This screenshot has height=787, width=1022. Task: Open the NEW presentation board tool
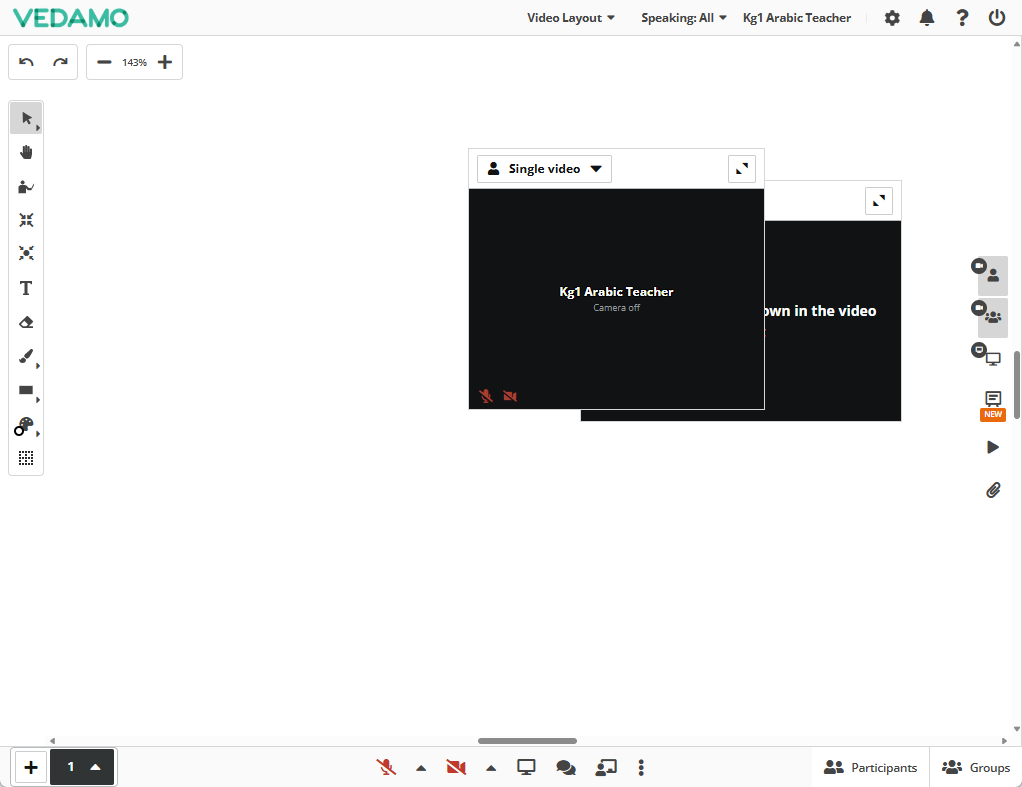click(x=993, y=406)
